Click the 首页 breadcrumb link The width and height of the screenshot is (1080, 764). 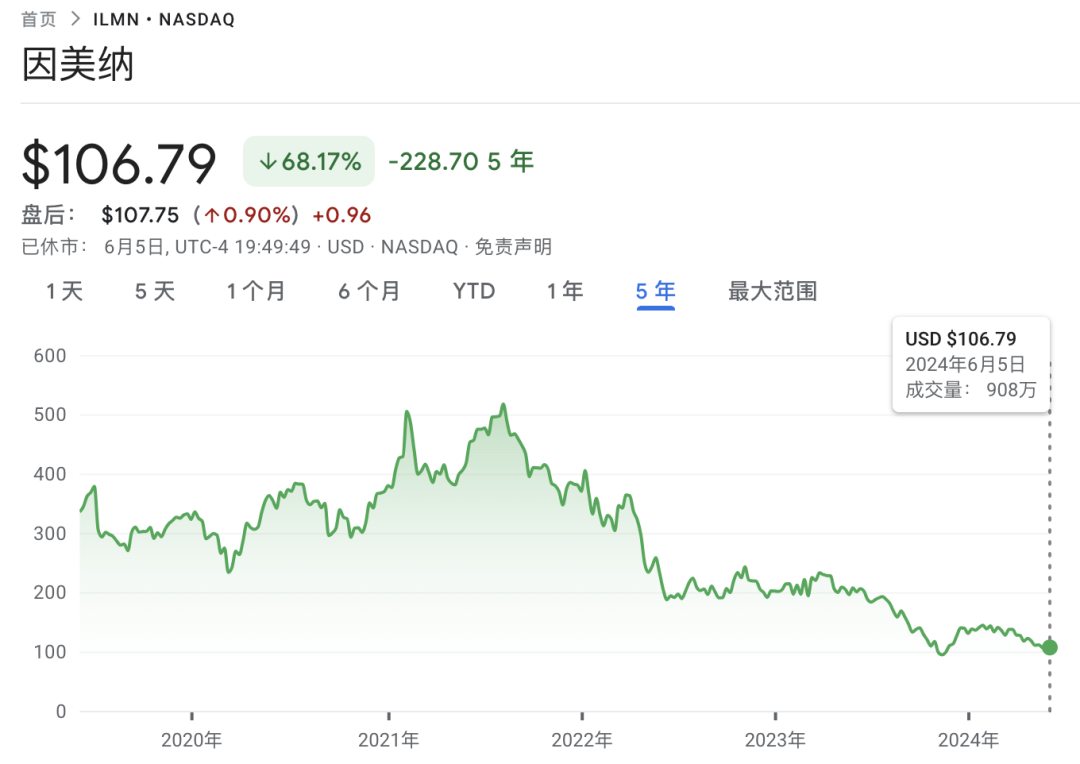coord(39,19)
